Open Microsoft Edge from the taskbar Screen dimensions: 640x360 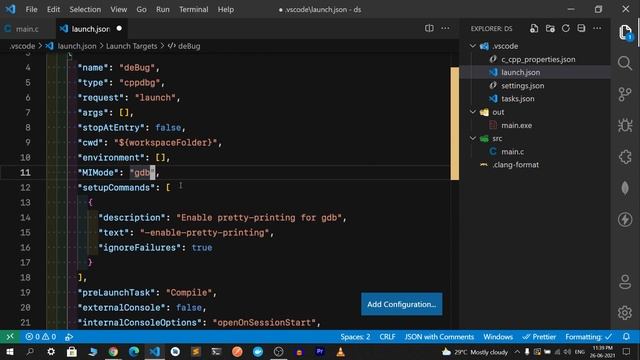pos(134,351)
